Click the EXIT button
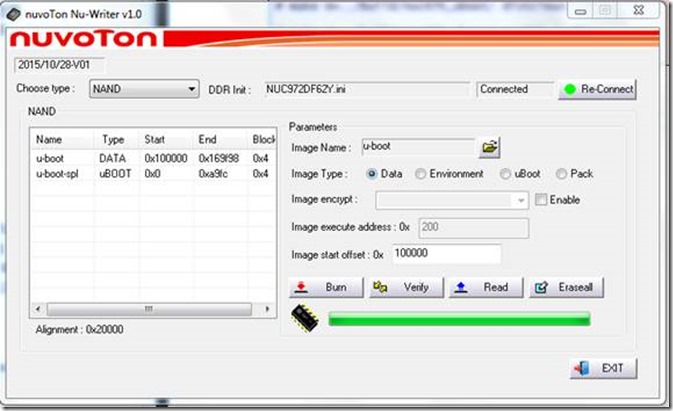The width and height of the screenshot is (673, 411). [x=603, y=368]
